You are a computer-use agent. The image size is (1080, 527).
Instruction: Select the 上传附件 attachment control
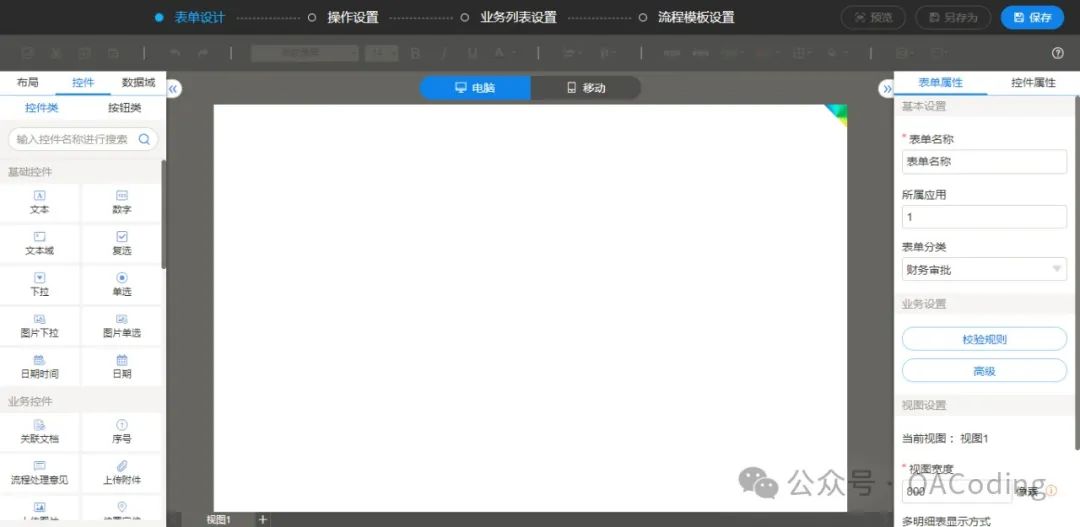point(122,472)
